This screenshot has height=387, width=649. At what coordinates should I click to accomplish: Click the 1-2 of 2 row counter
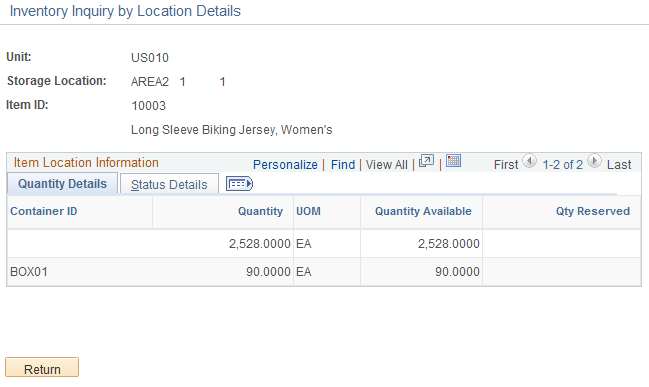tap(562, 165)
